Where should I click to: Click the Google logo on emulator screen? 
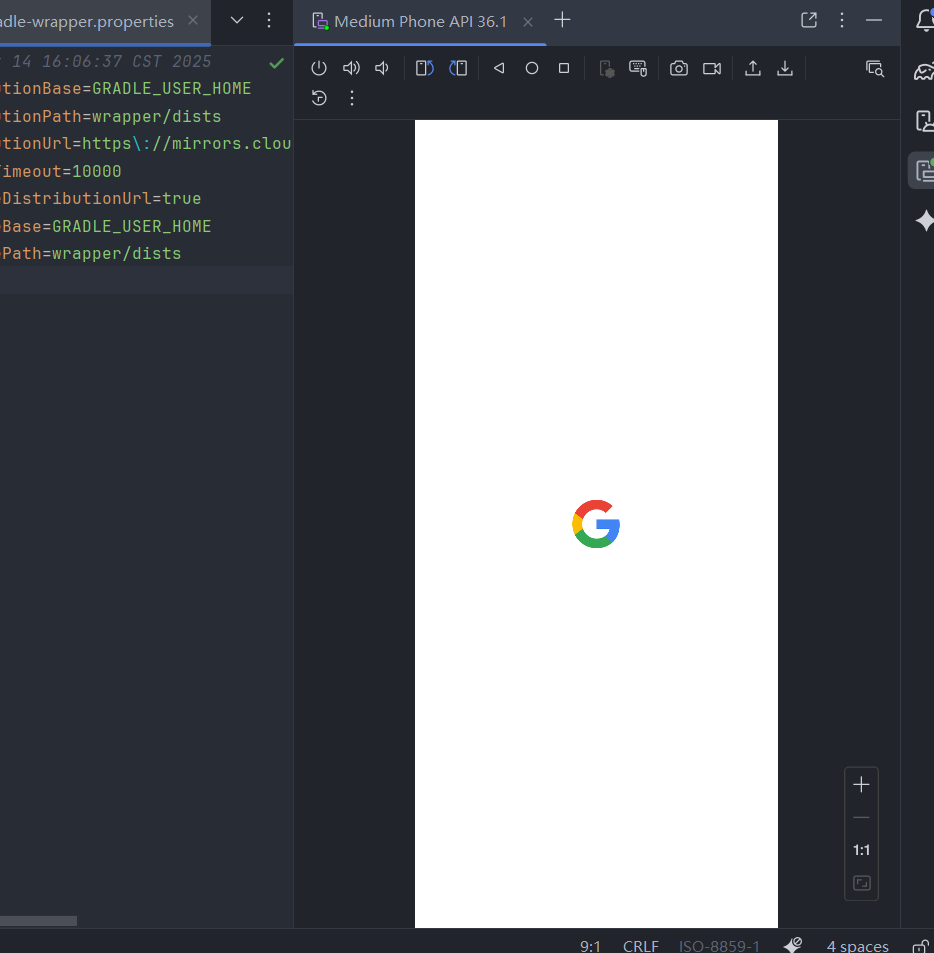596,524
